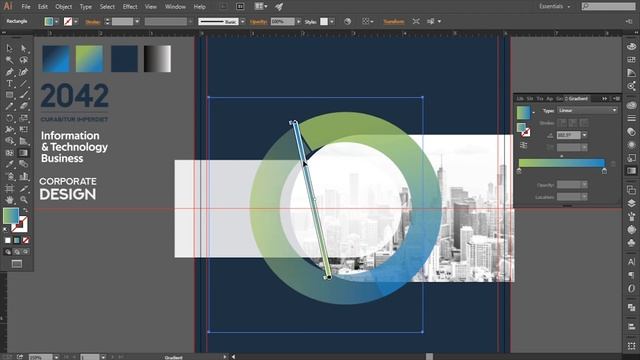Viewport: 640px width, 360px height.
Task: Open the Edit menu
Action: pyautogui.click(x=42, y=7)
